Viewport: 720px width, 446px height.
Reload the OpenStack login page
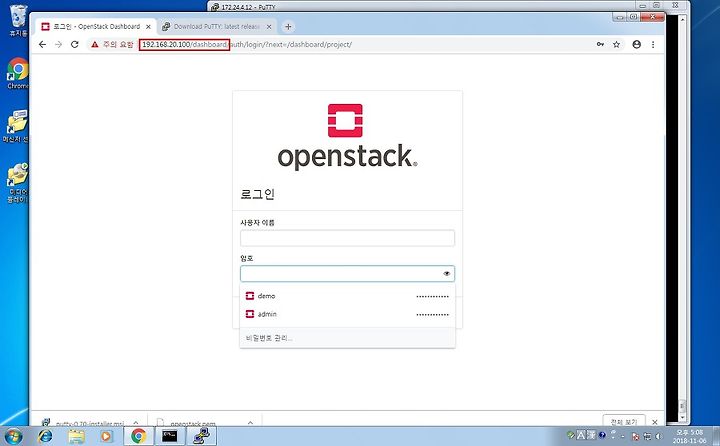pyautogui.click(x=74, y=45)
